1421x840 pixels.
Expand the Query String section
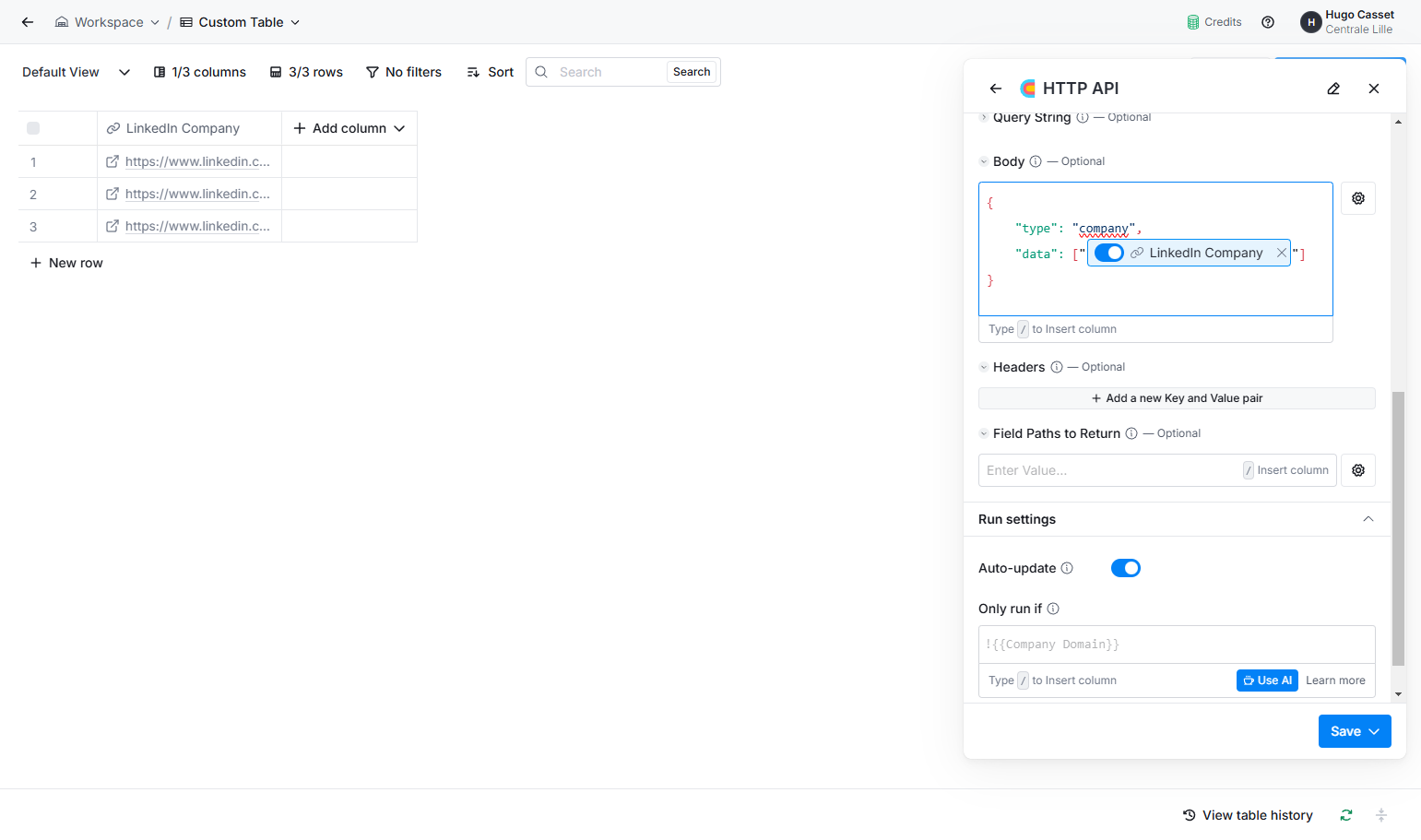click(x=984, y=117)
